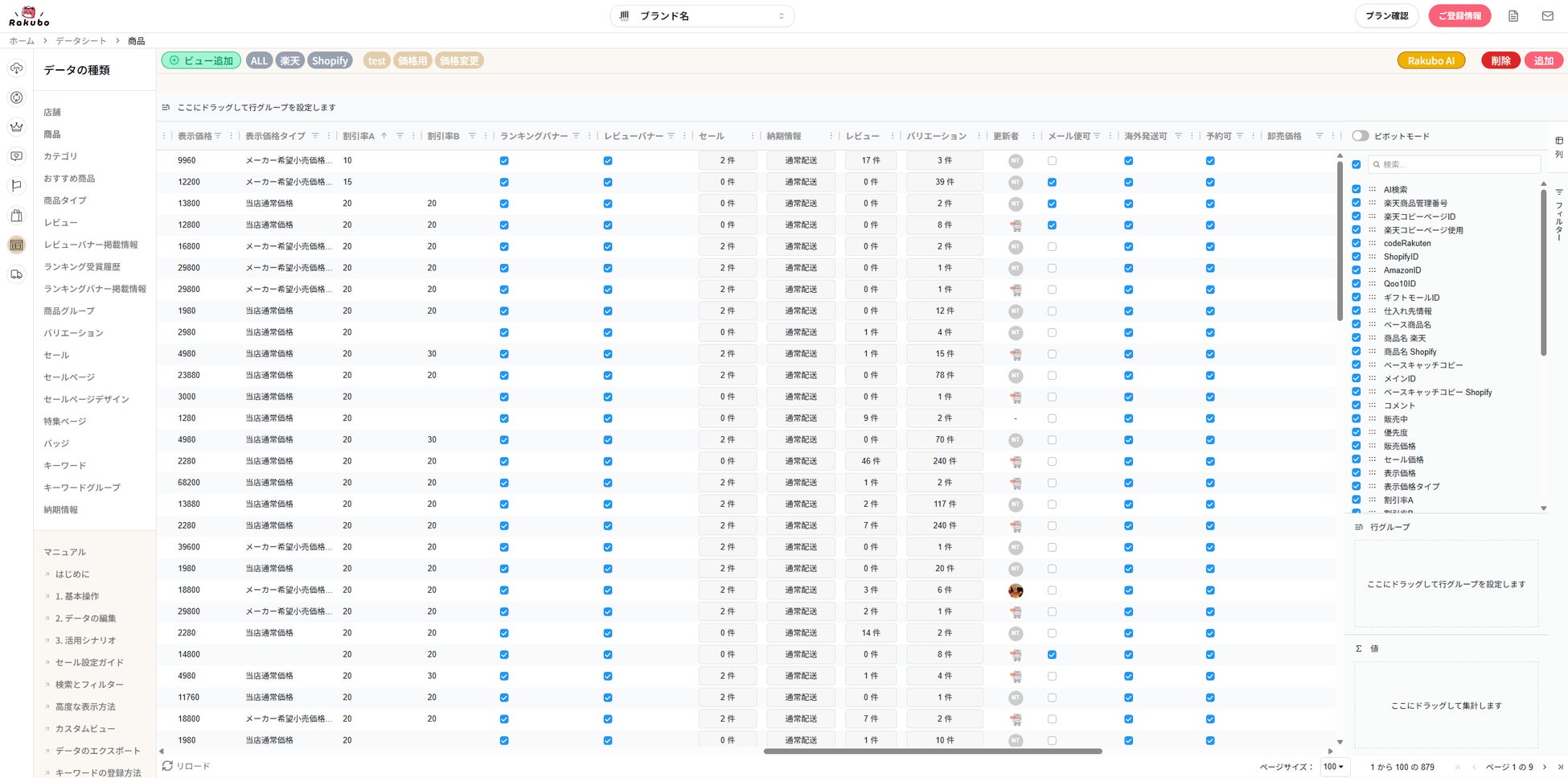Click filter icon on 表示価格 column
The height and width of the screenshot is (778, 1568).
(218, 136)
